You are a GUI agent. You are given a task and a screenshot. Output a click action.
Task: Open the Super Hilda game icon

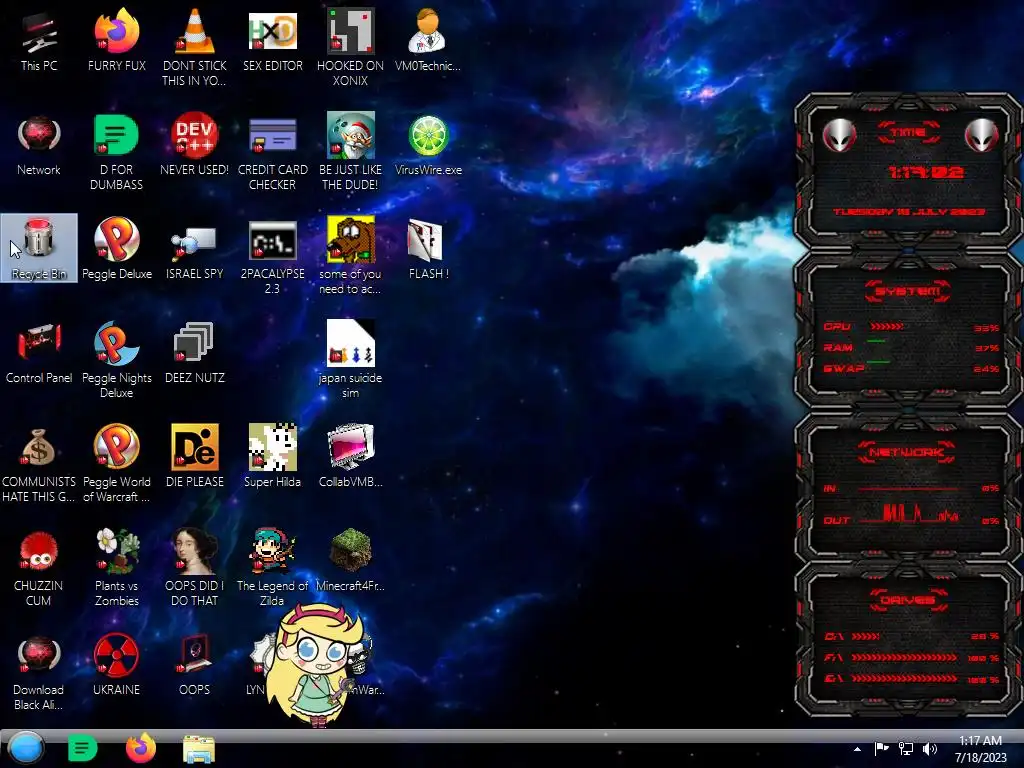[x=272, y=456]
